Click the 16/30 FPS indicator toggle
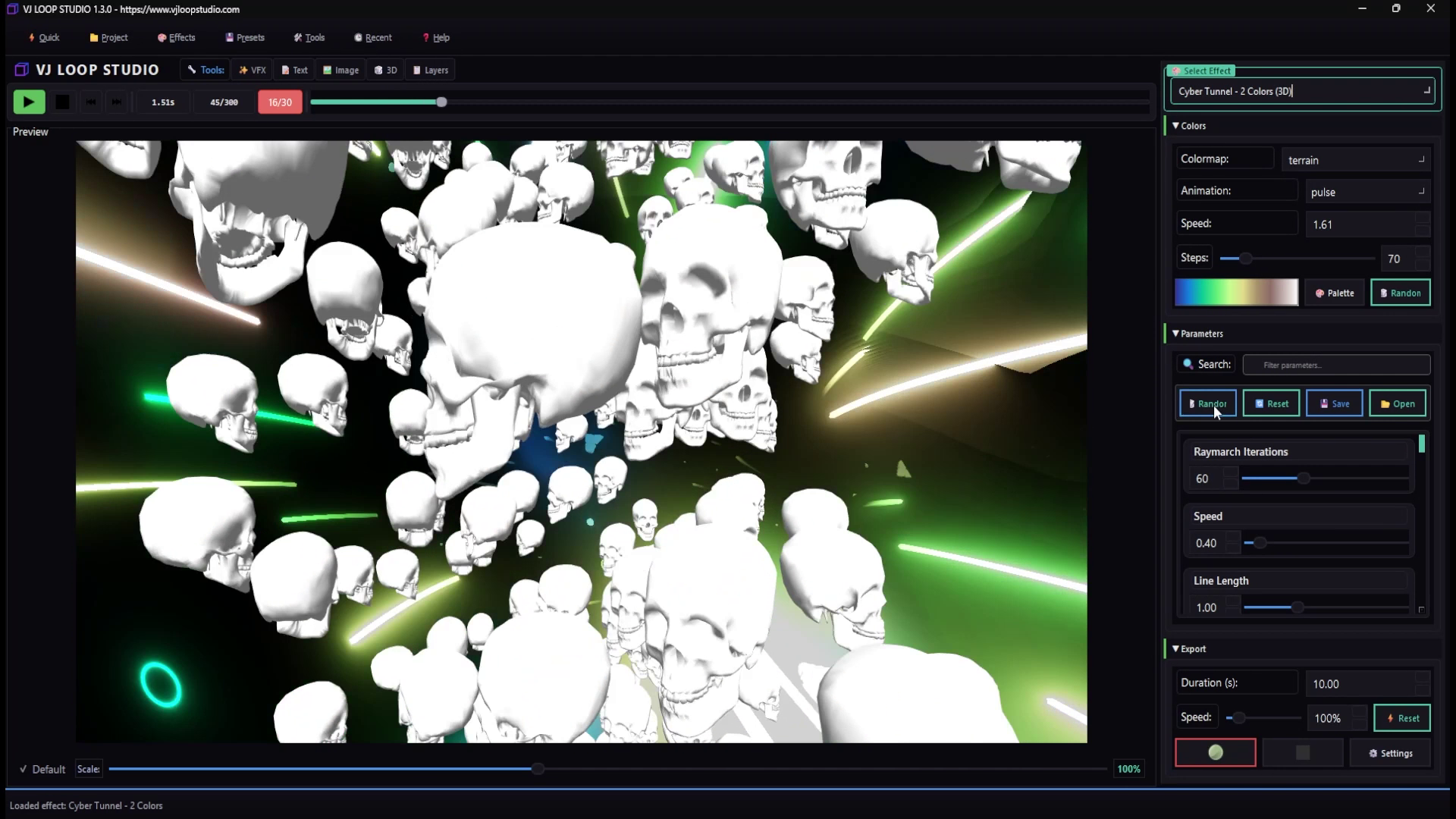Image resolution: width=1456 pixels, height=819 pixels. (279, 102)
